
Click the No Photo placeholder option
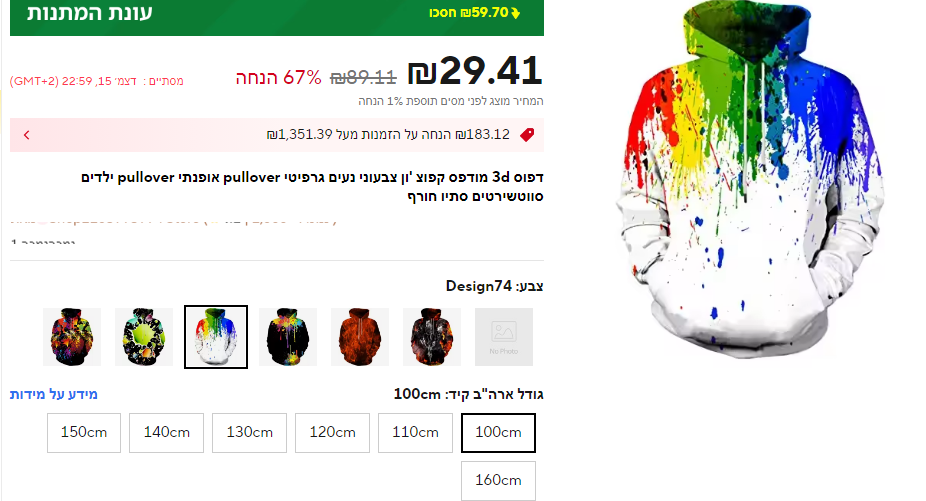tap(504, 337)
